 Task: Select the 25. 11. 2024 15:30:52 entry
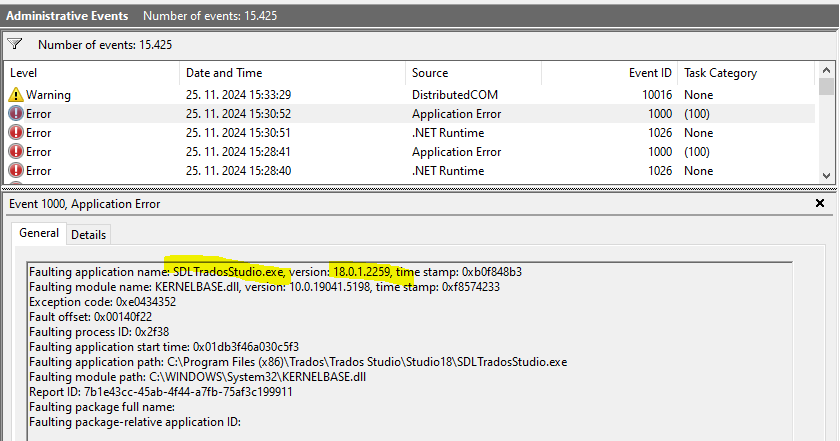[410, 114]
